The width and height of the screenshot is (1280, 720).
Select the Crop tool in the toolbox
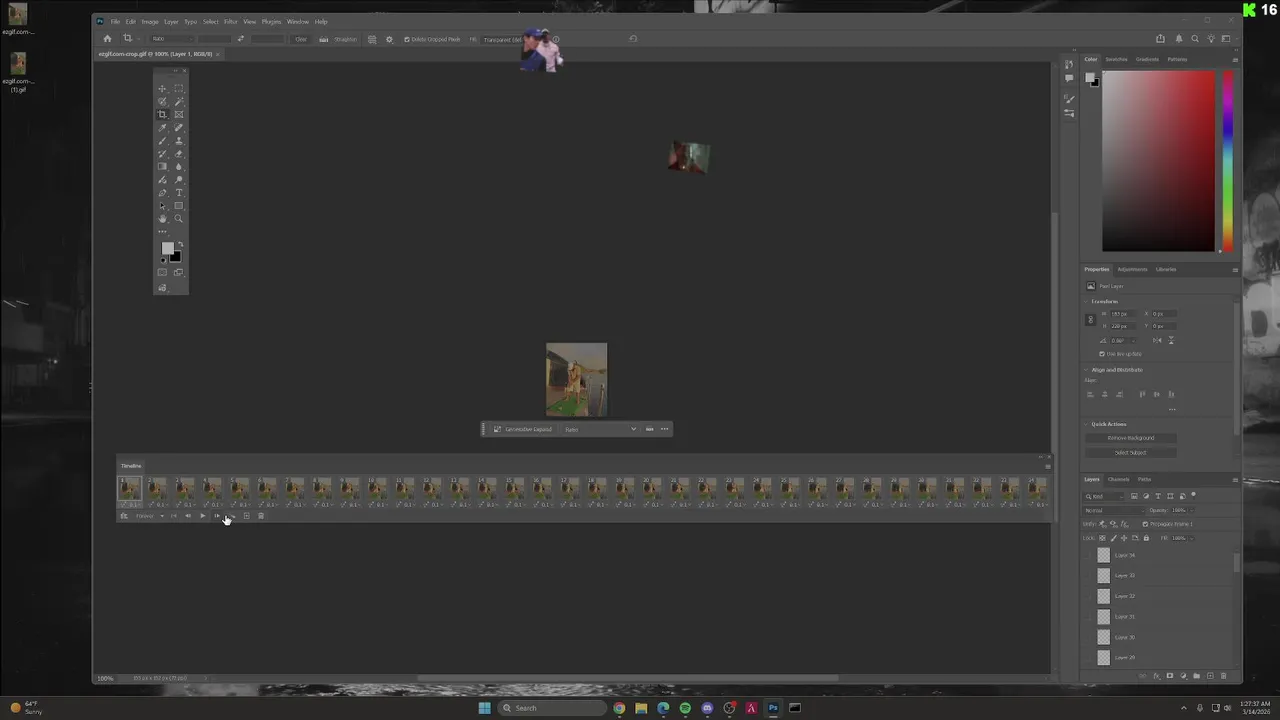(162, 115)
